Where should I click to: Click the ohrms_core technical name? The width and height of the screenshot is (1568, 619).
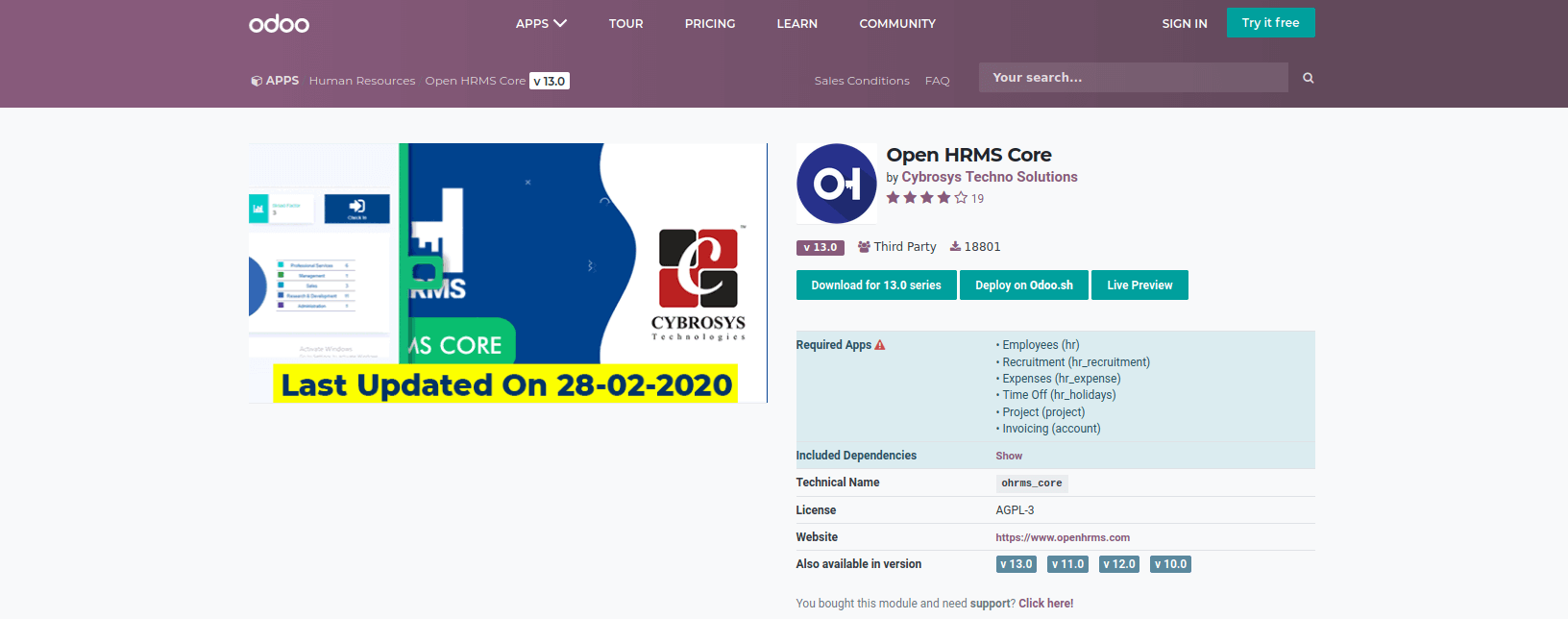[x=1032, y=483]
